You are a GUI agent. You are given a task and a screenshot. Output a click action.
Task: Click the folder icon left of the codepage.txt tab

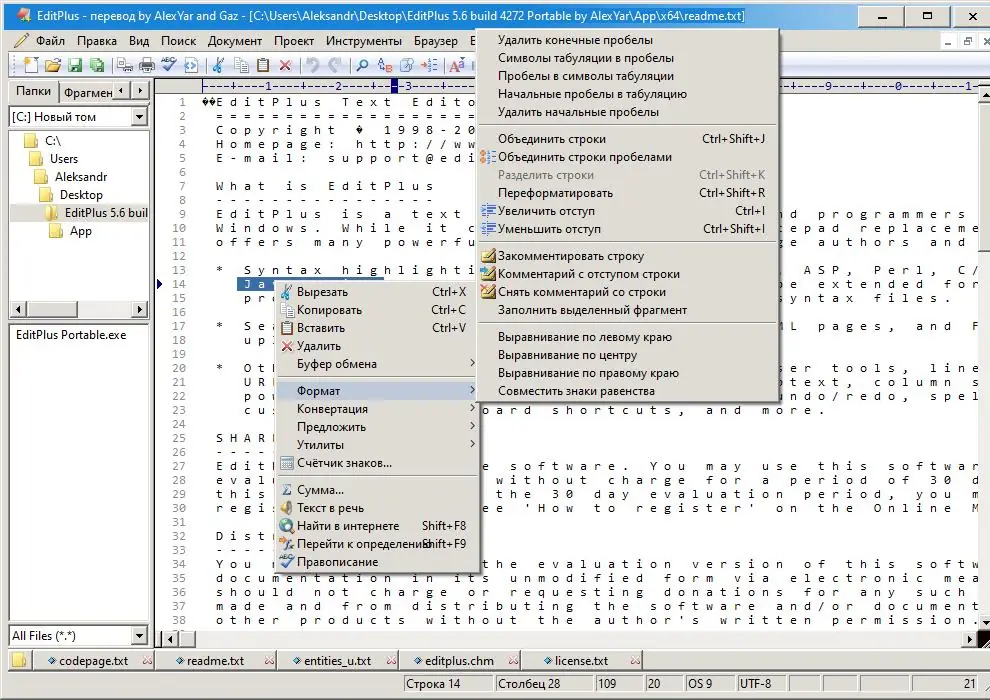pos(19,660)
